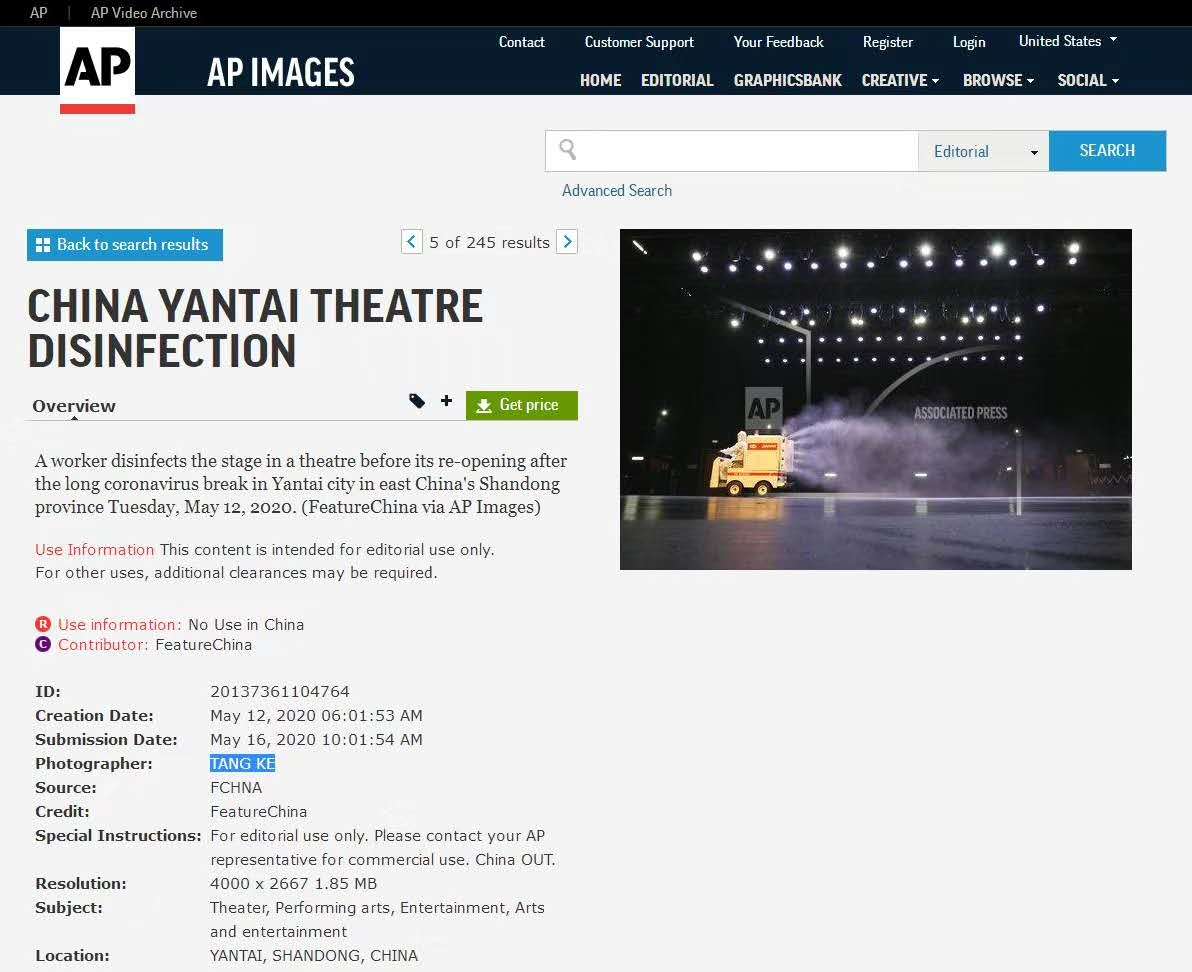1192x972 pixels.
Task: Click inside the search text field
Action: [745, 151]
